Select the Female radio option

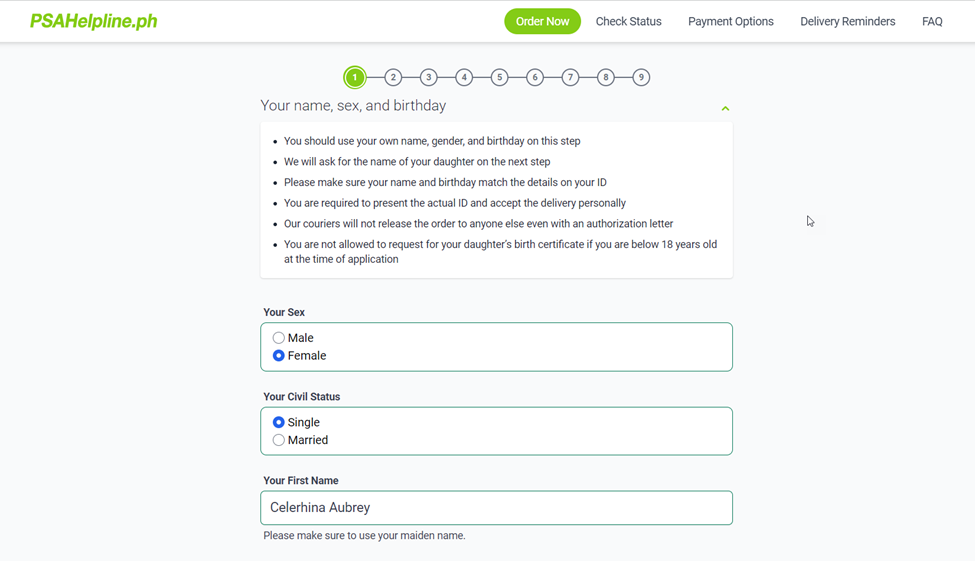click(x=279, y=356)
